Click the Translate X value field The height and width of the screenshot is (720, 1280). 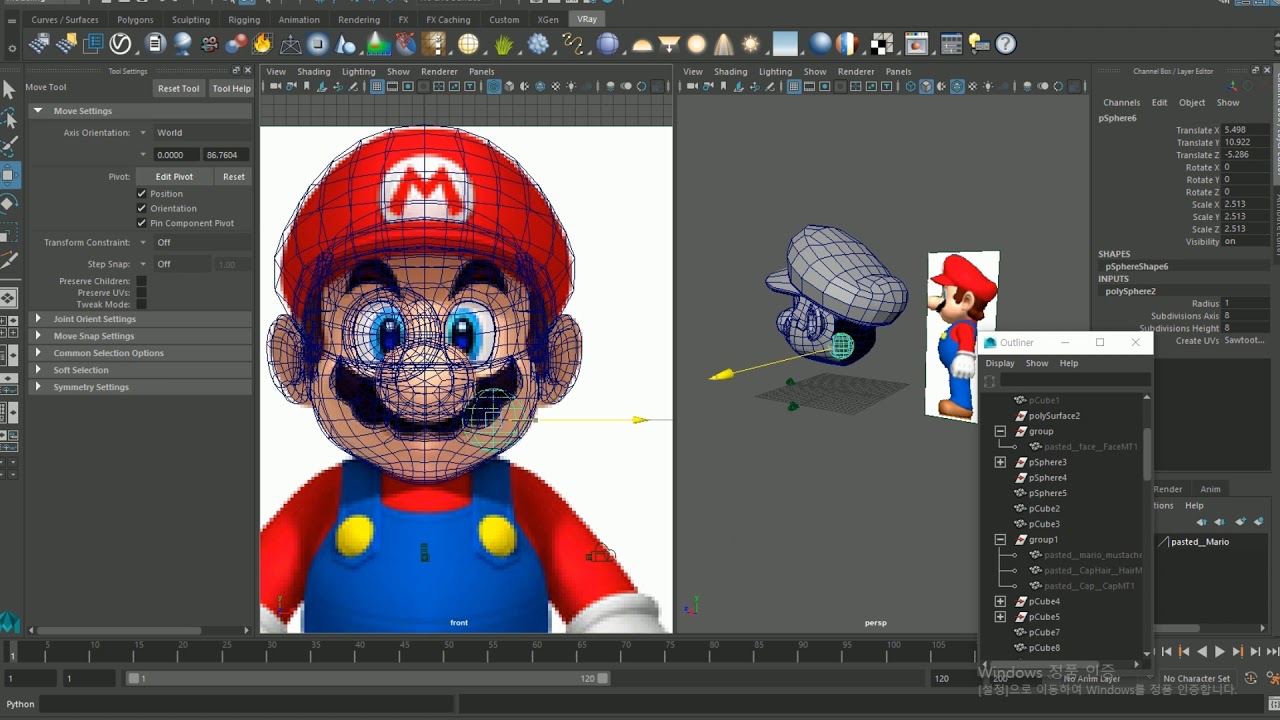1247,131
